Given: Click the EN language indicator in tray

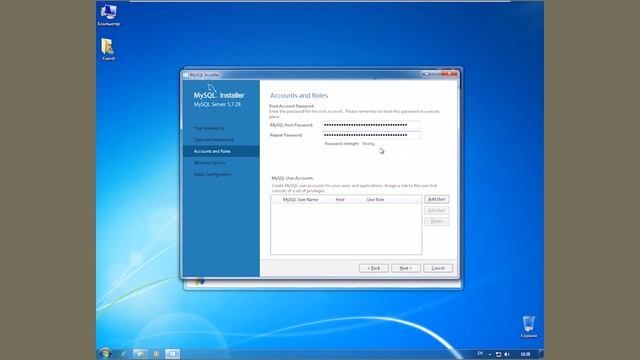Looking at the screenshot, I should (480, 353).
